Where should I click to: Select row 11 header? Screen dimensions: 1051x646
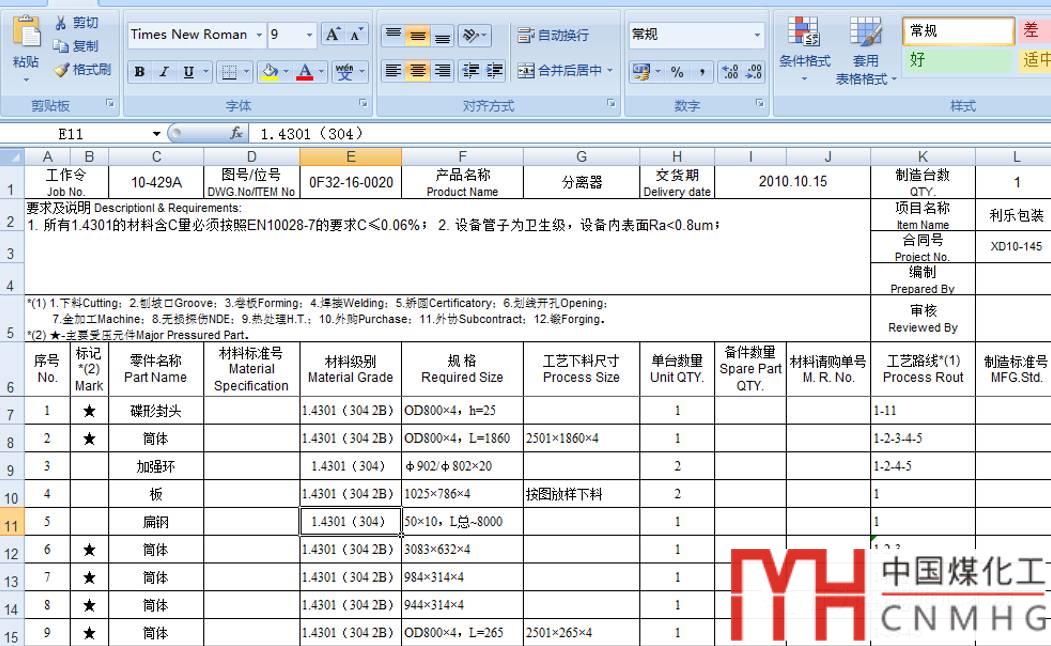tap(11, 521)
